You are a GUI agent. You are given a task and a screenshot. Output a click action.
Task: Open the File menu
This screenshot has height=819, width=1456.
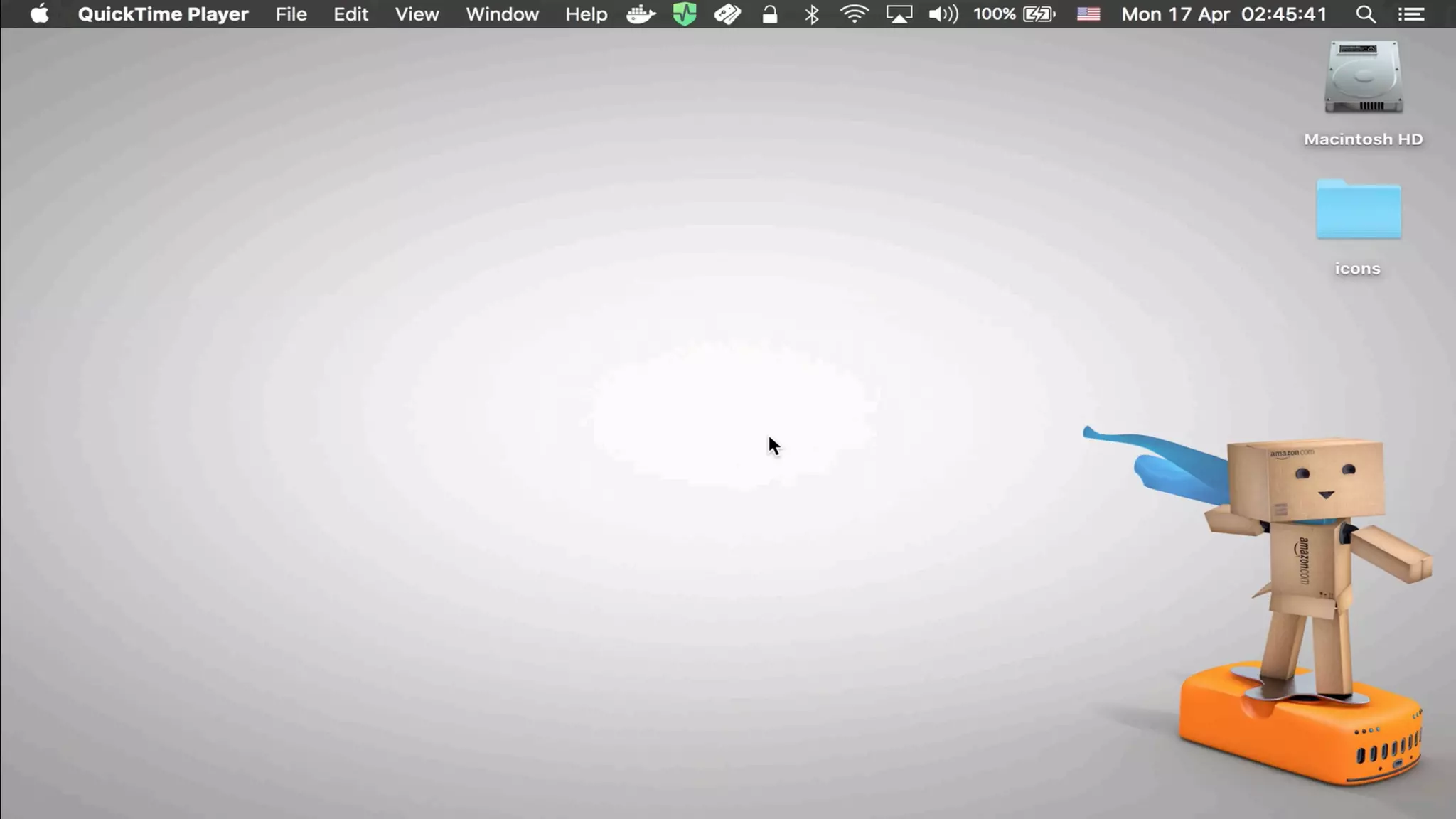(291, 14)
